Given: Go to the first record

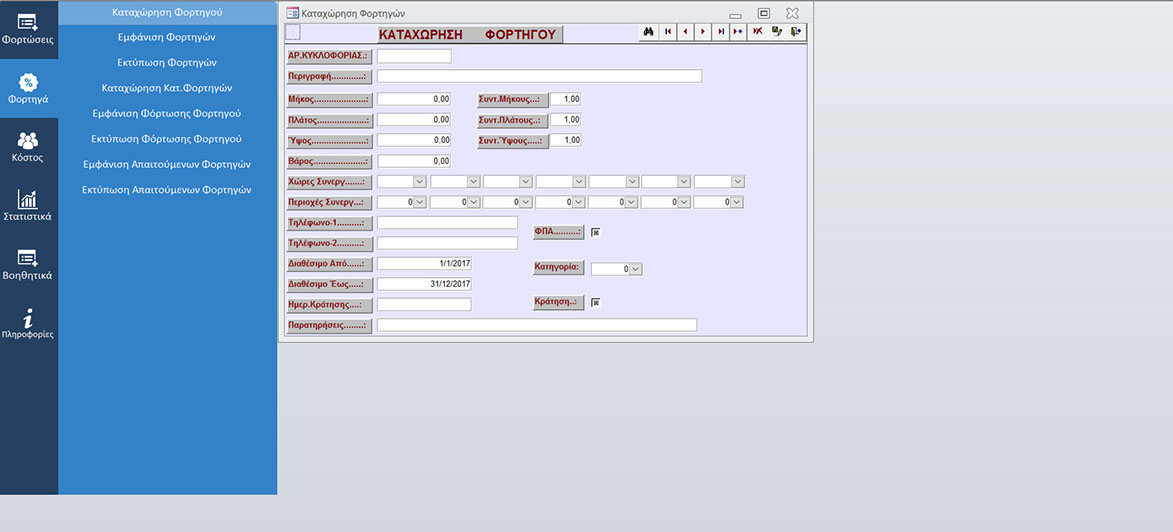Looking at the screenshot, I should click(x=667, y=32).
